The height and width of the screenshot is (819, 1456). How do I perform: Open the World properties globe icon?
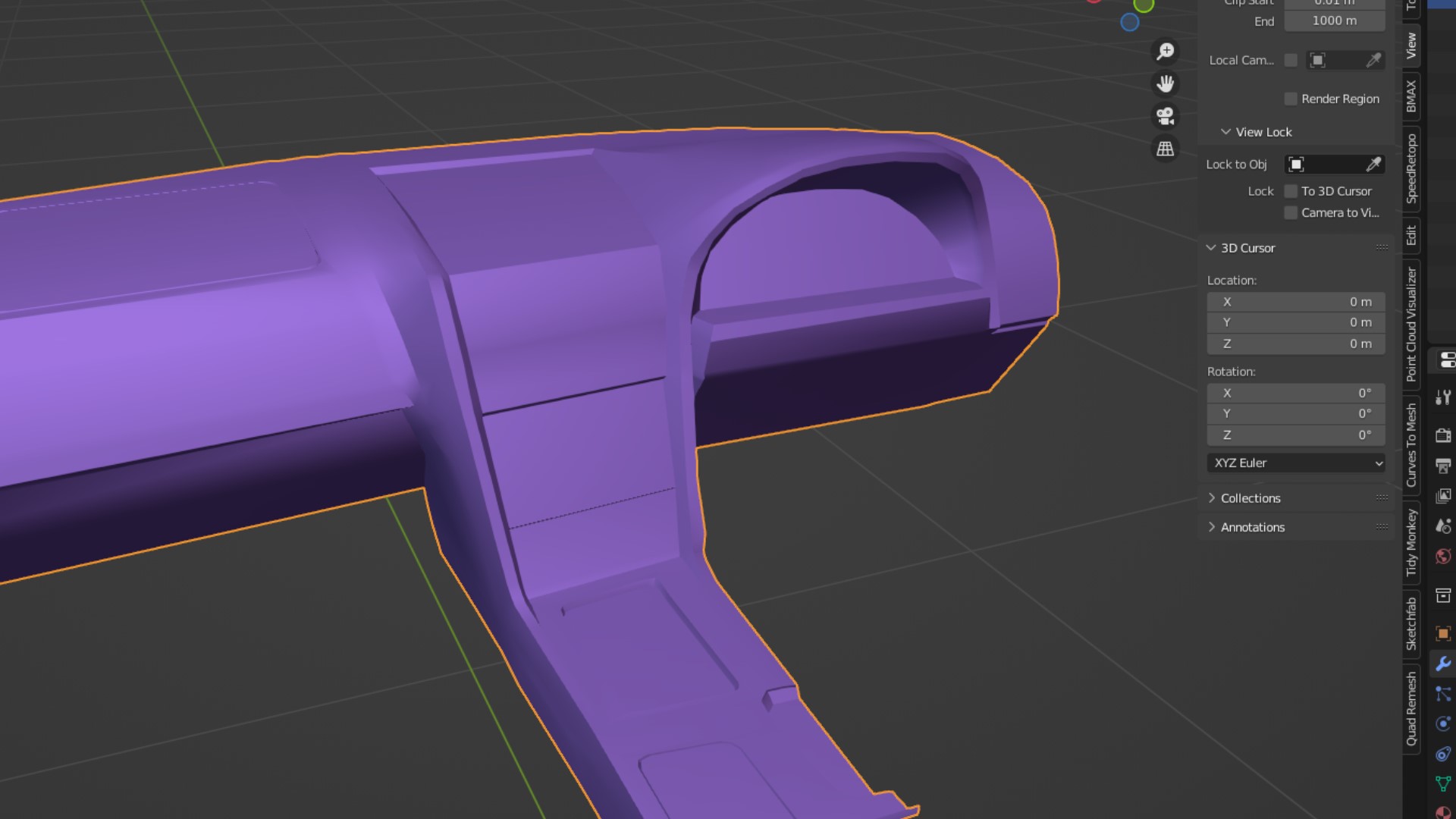1443,557
